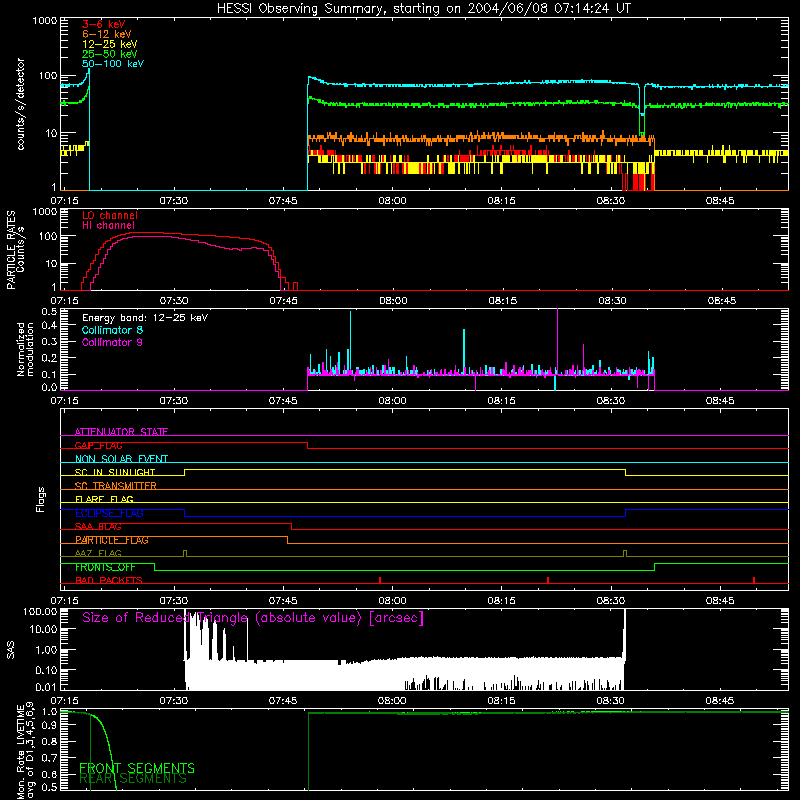The image size is (800, 800).
Task: Click the BAD_PACKETS flag label
Action: (109, 581)
